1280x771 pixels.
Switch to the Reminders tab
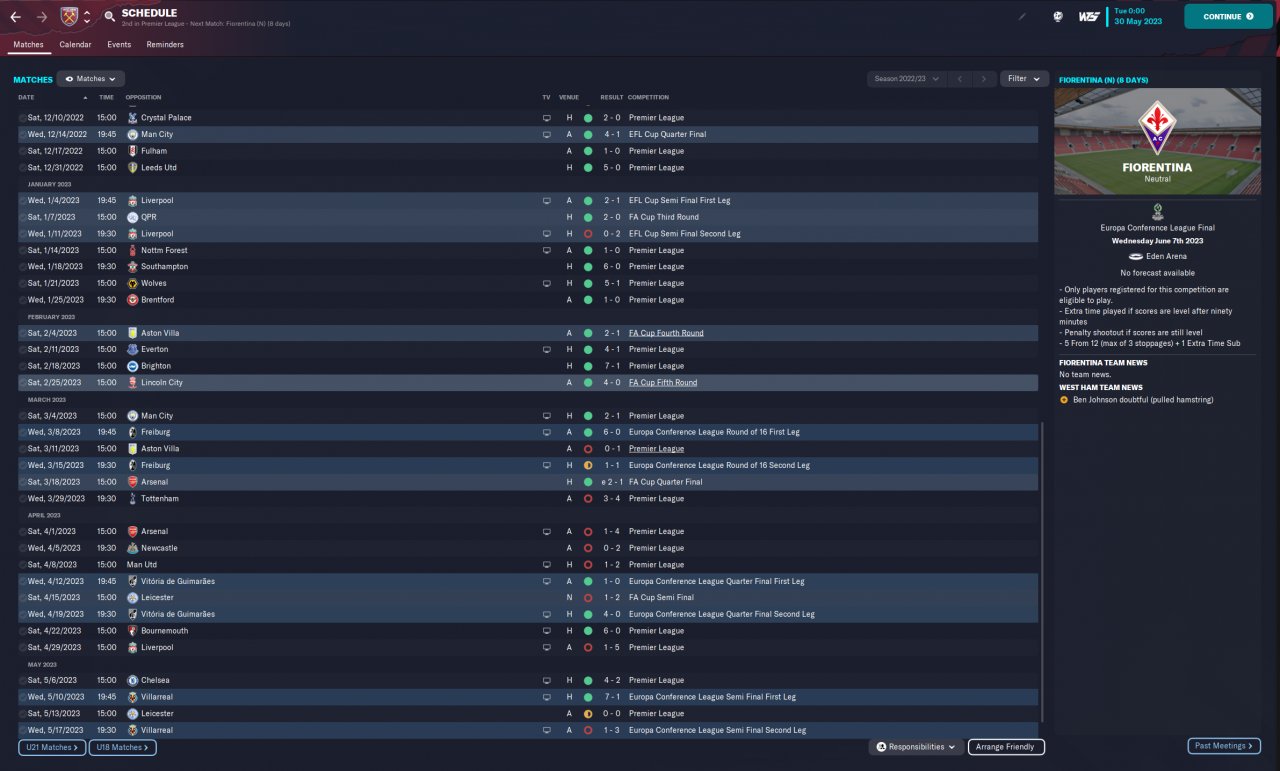(x=165, y=45)
